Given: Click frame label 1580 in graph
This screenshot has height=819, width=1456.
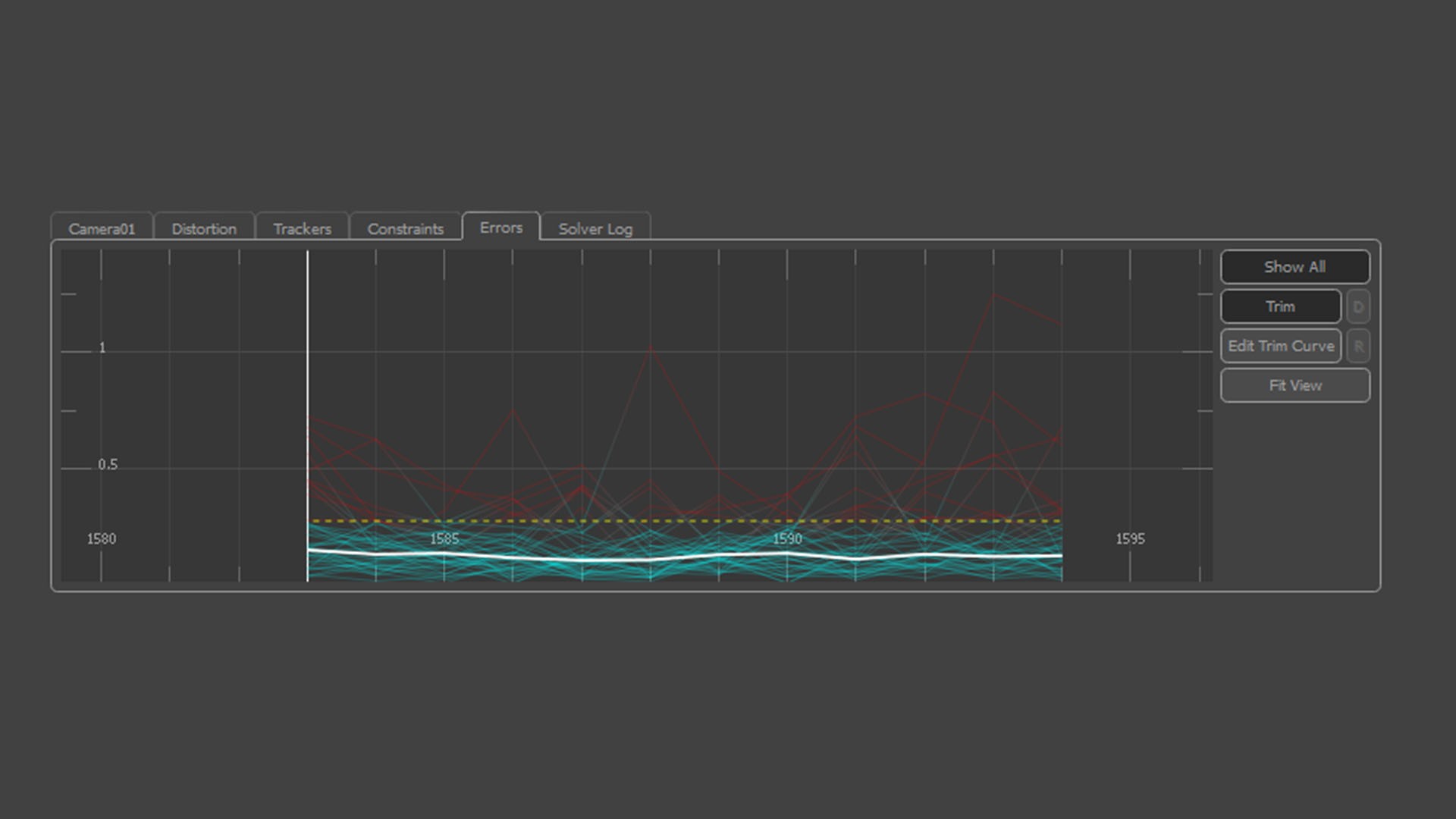Looking at the screenshot, I should [x=102, y=538].
